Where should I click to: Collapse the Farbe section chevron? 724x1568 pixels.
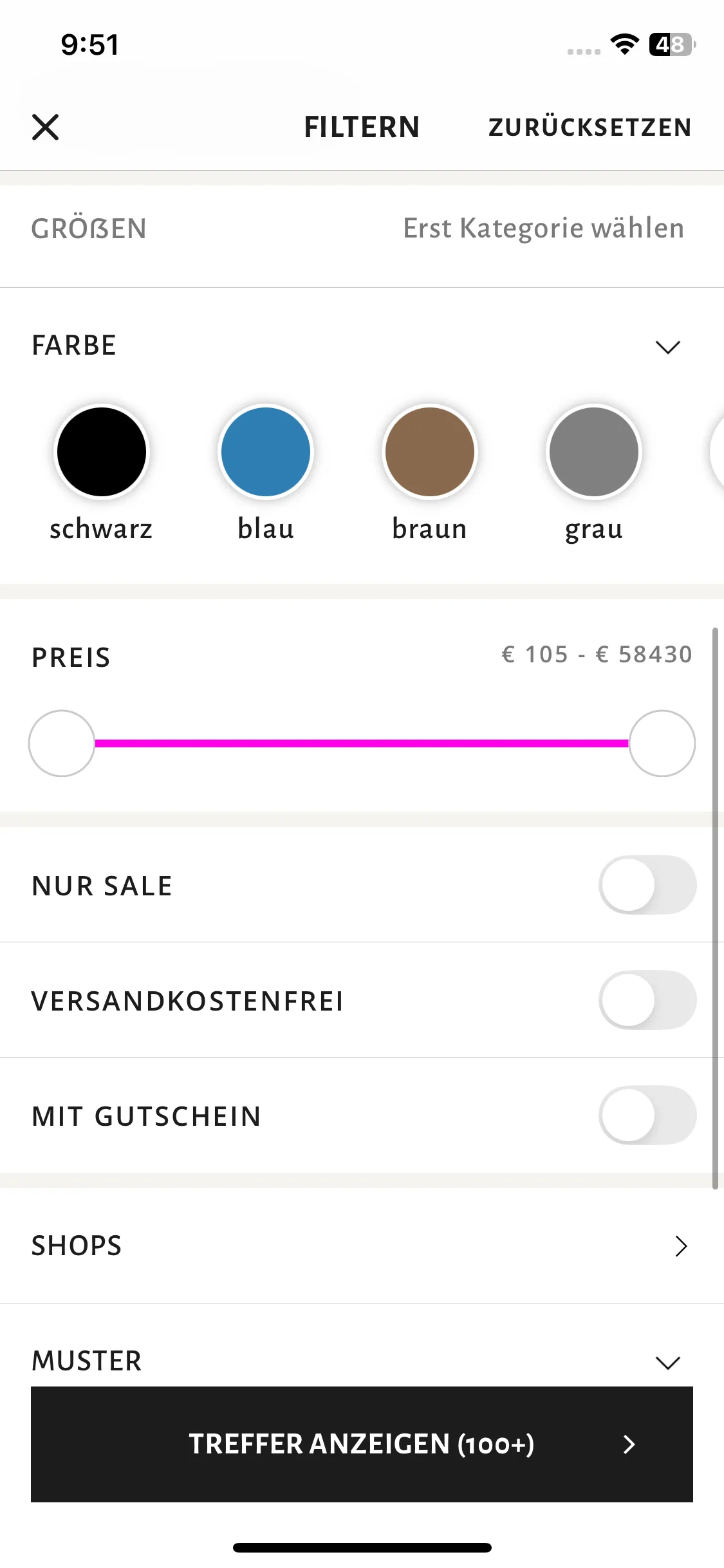[x=668, y=347]
